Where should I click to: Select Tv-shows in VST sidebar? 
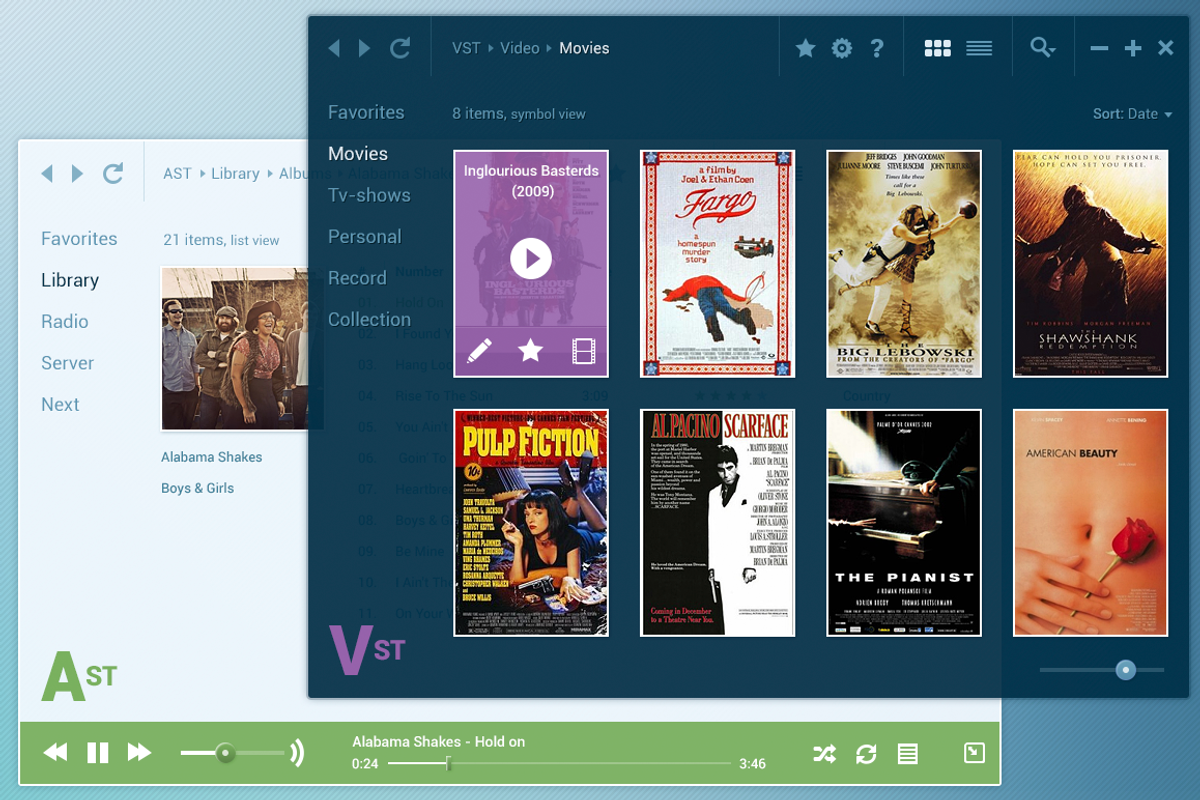[x=369, y=195]
